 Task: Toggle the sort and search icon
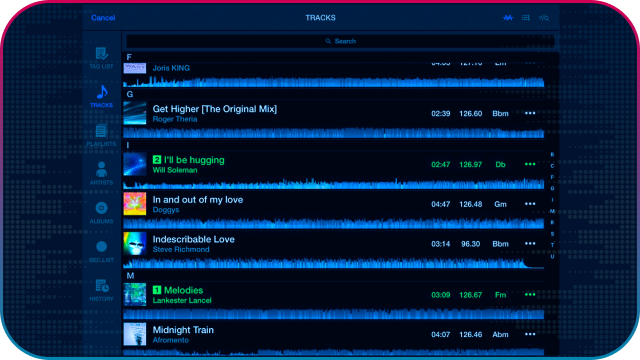tap(544, 18)
